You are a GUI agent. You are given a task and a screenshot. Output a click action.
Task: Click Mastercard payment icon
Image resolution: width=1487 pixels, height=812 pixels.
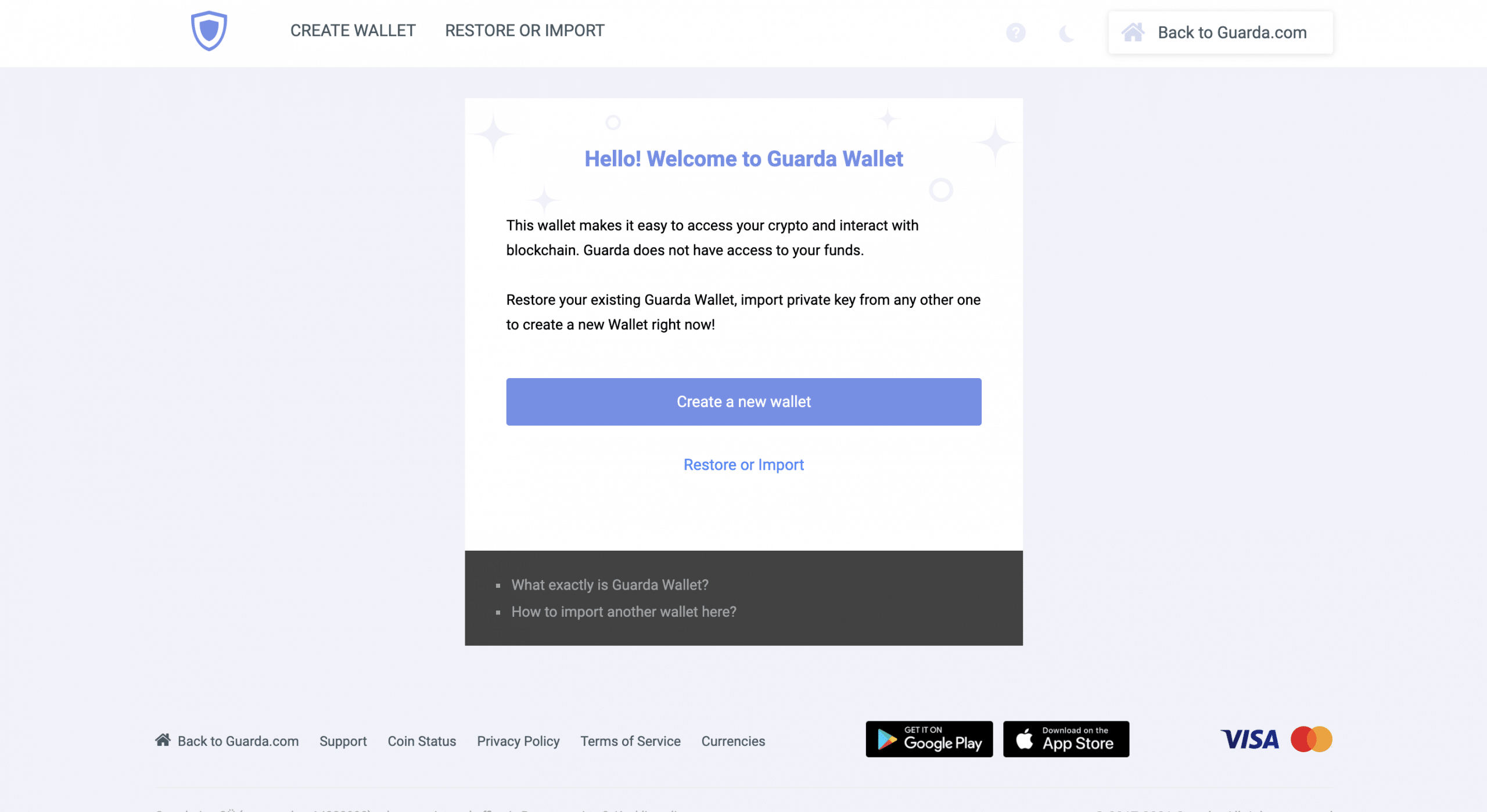click(1312, 739)
